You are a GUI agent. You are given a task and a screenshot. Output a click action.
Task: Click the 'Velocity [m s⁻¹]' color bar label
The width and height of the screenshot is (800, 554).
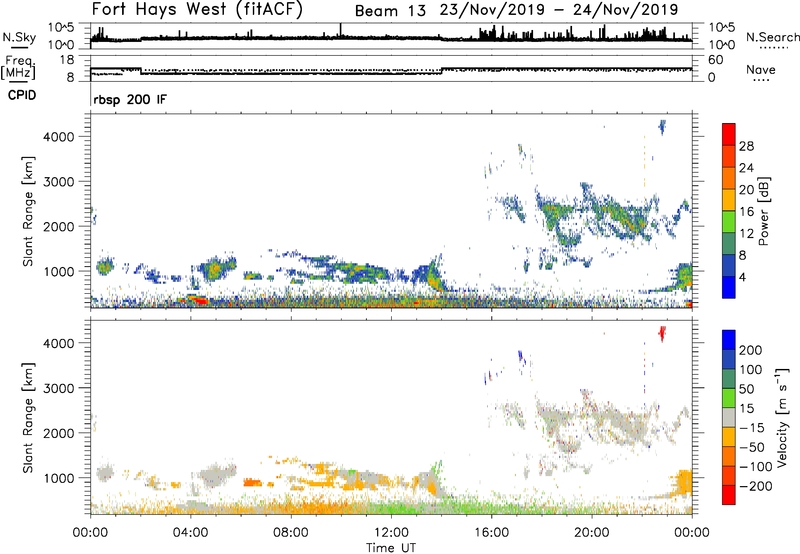tap(782, 417)
